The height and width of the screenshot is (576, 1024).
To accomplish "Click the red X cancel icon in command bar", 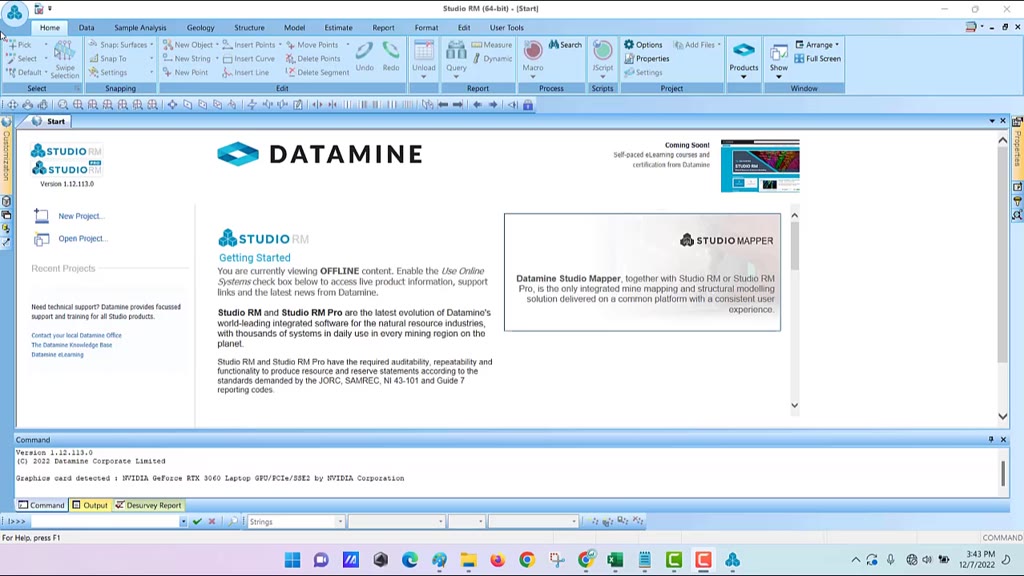I will [212, 521].
